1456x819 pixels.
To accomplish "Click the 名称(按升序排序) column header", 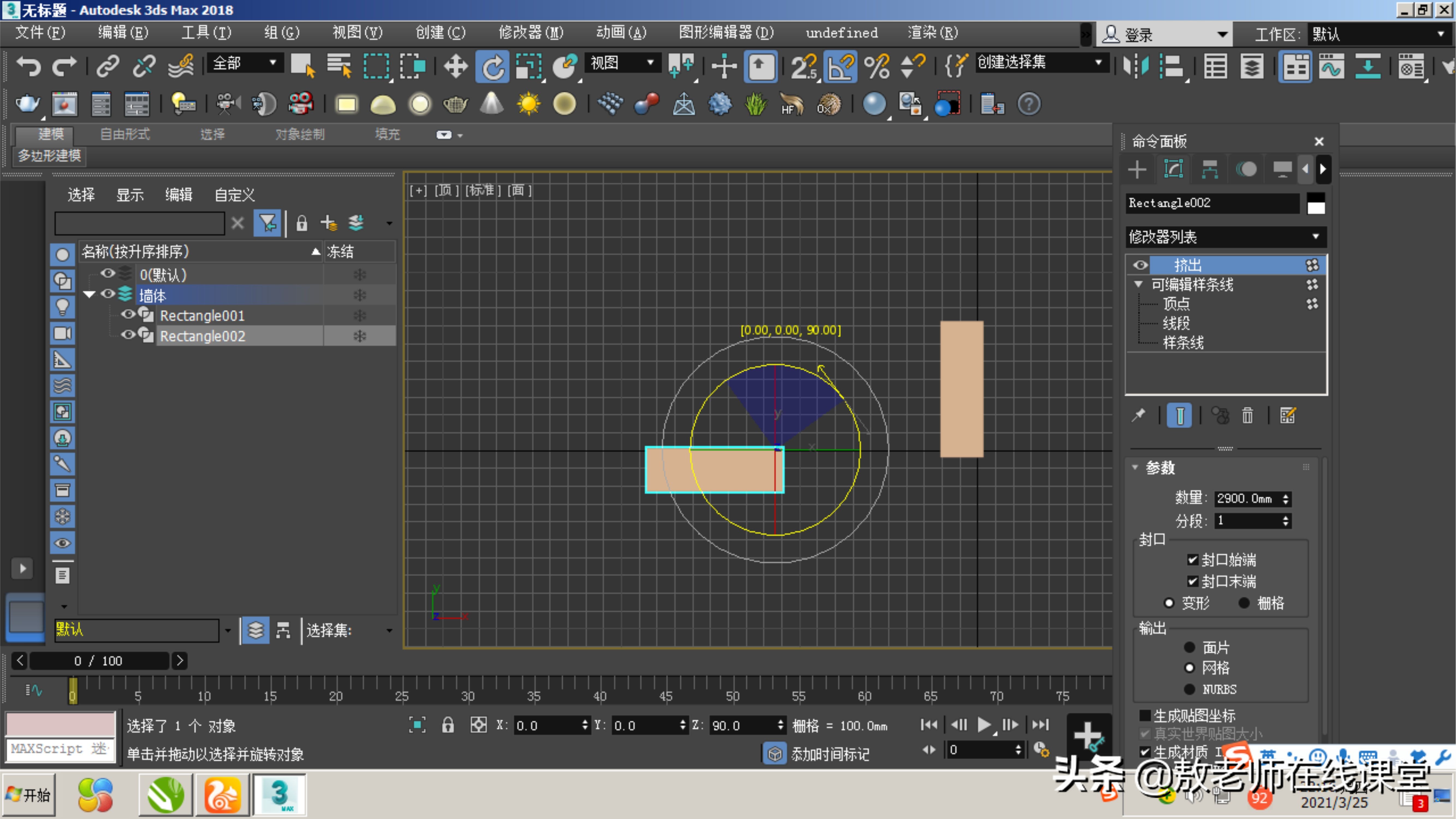I will 201,251.
